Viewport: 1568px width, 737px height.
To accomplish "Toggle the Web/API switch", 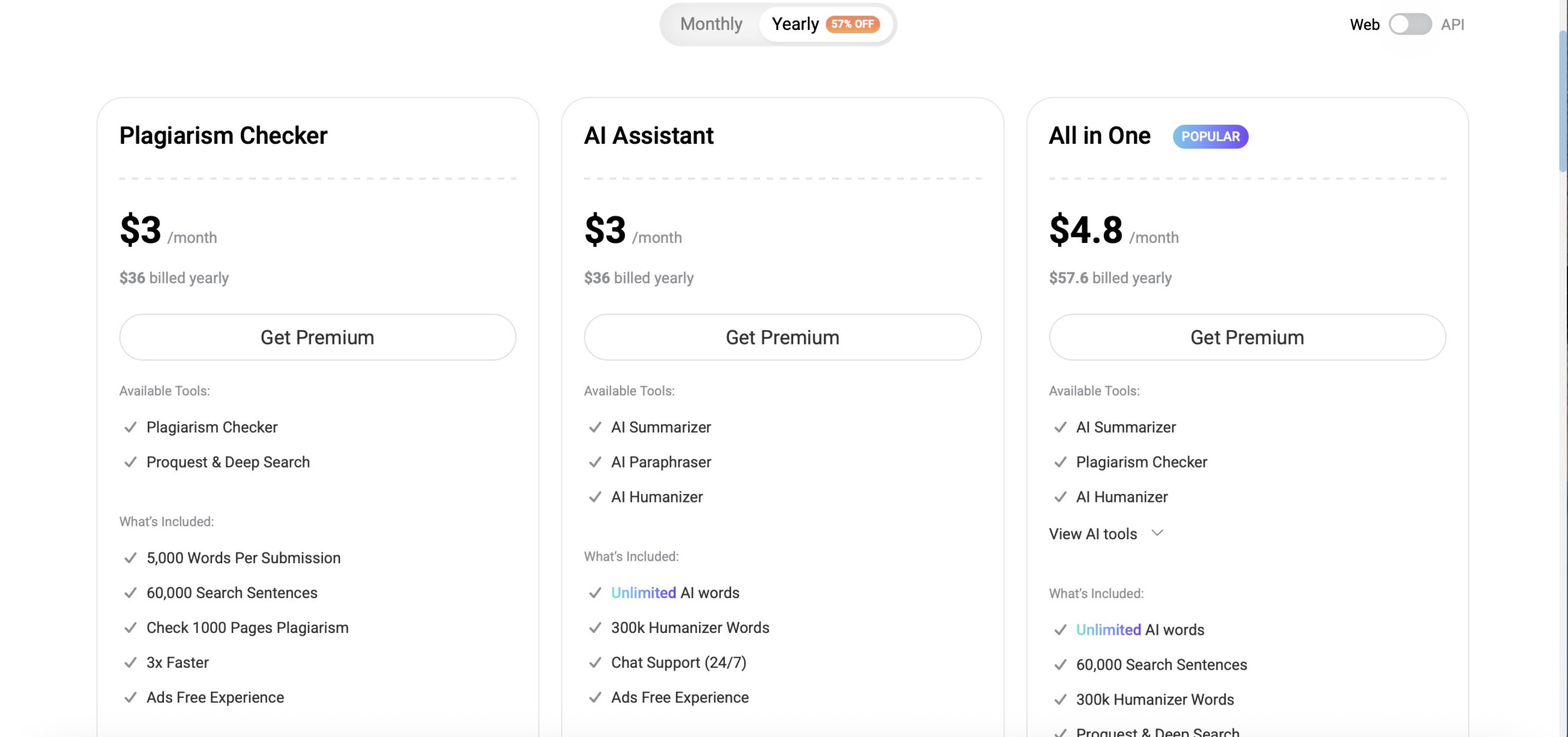I will (x=1409, y=24).
